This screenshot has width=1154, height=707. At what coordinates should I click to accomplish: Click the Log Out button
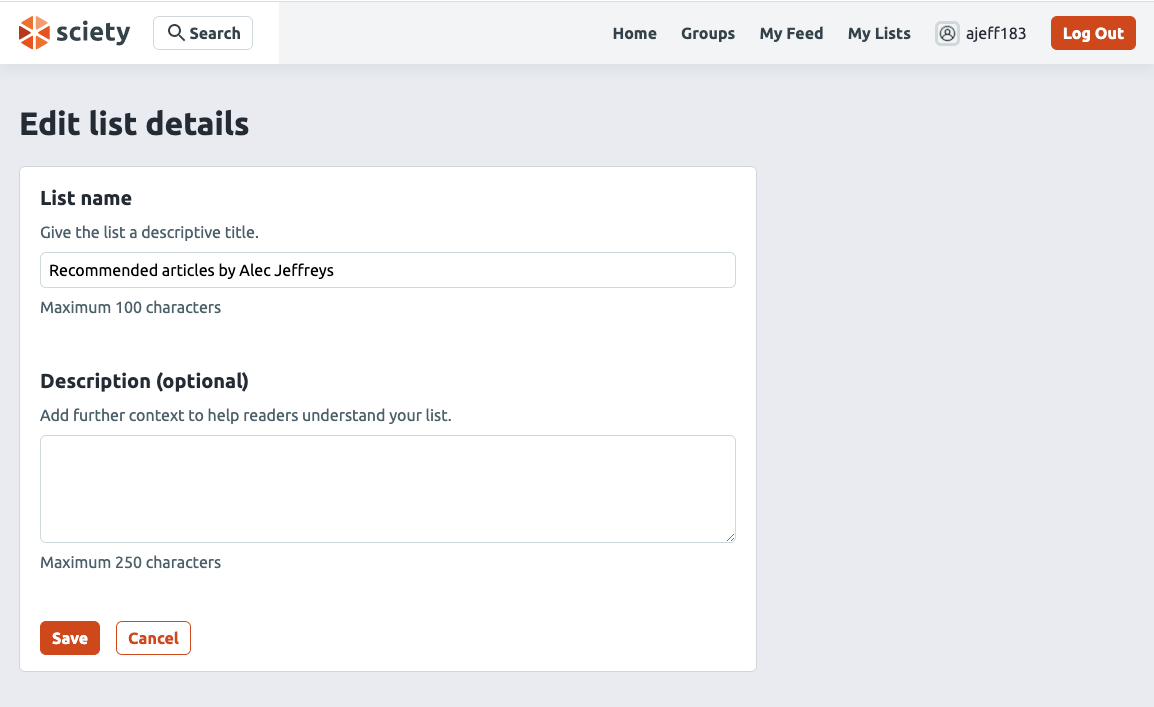pos(1093,33)
